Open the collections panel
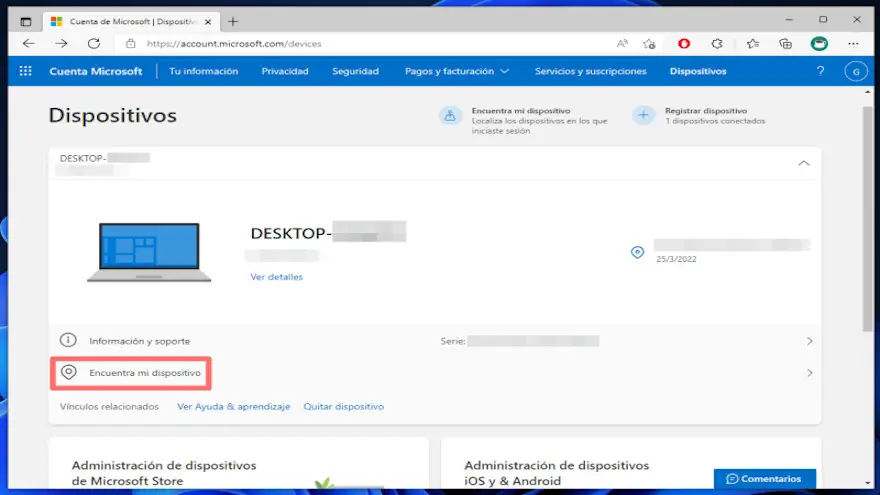Screen dimensions: 880x495 tap(785, 44)
